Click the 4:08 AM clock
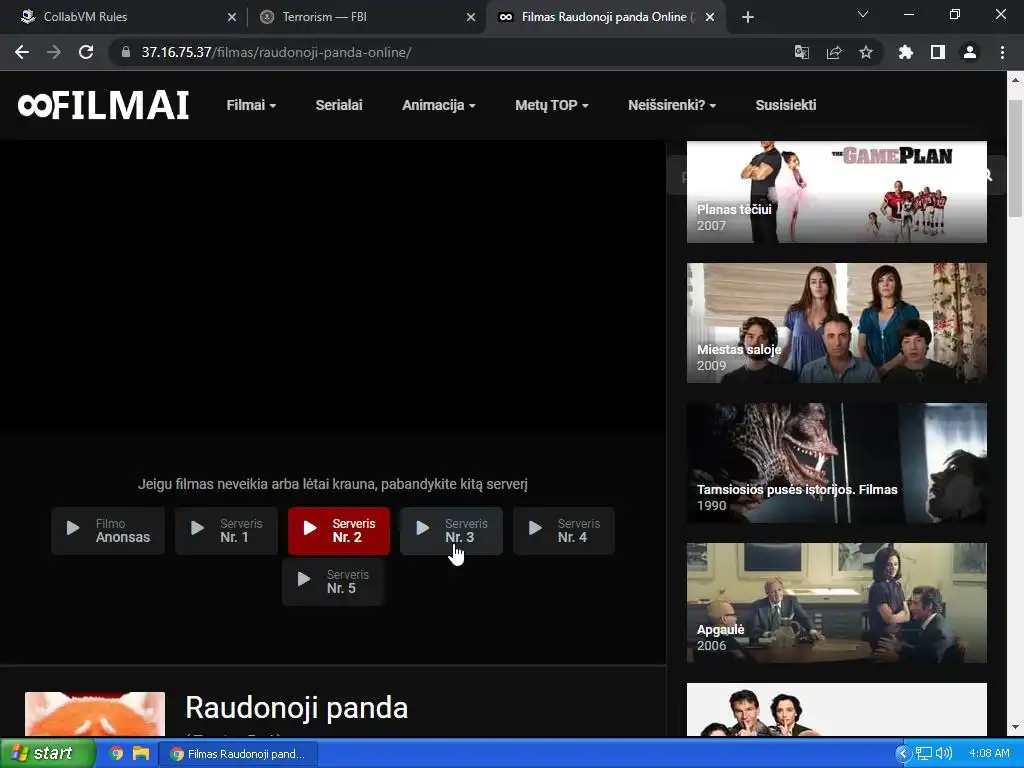1024x768 pixels. pyautogui.click(x=989, y=754)
